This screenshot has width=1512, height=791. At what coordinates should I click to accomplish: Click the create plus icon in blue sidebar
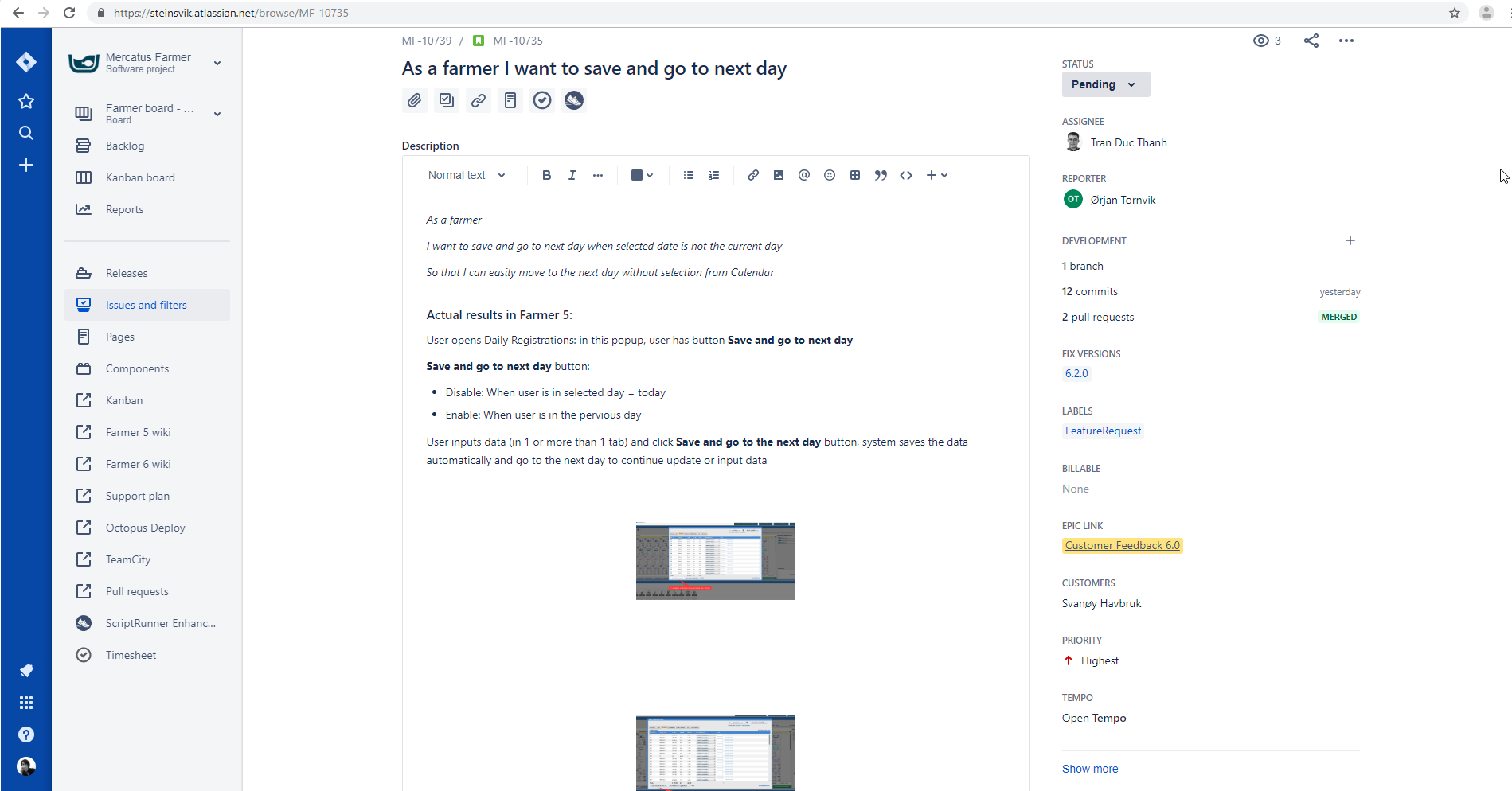coord(26,165)
